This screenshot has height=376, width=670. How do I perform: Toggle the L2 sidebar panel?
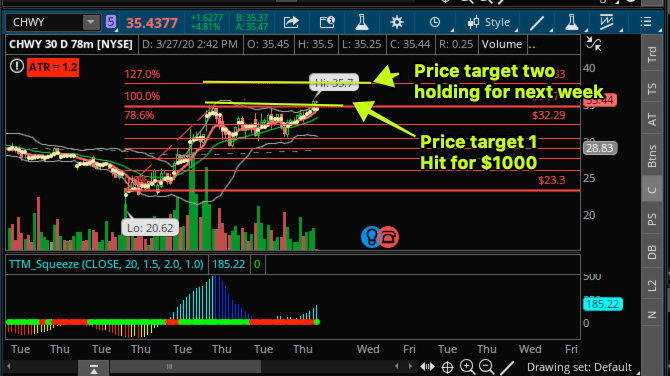tap(652, 285)
